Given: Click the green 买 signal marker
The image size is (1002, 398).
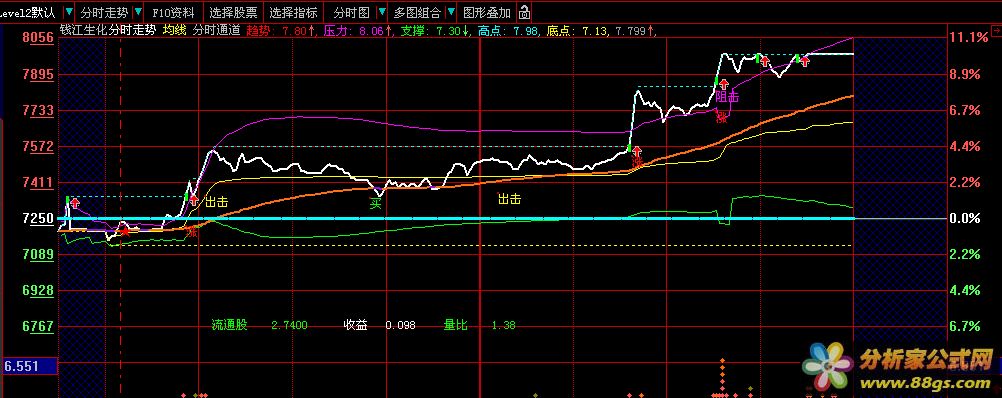Looking at the screenshot, I should click(x=376, y=204).
